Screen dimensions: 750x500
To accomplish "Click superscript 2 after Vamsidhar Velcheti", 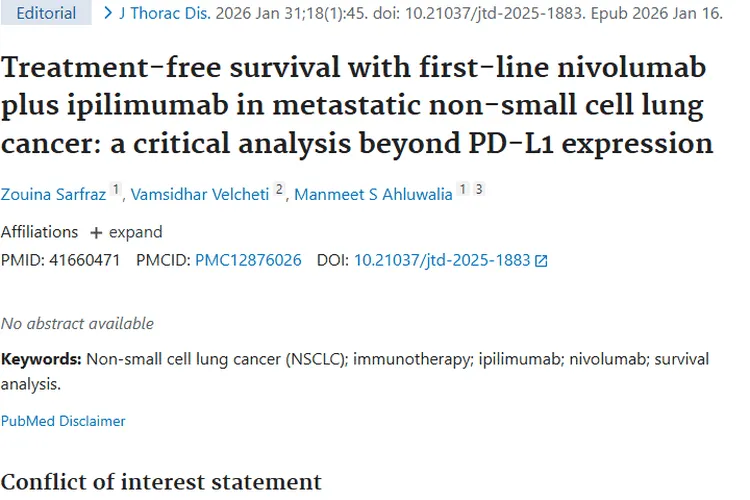I will click(x=280, y=190).
